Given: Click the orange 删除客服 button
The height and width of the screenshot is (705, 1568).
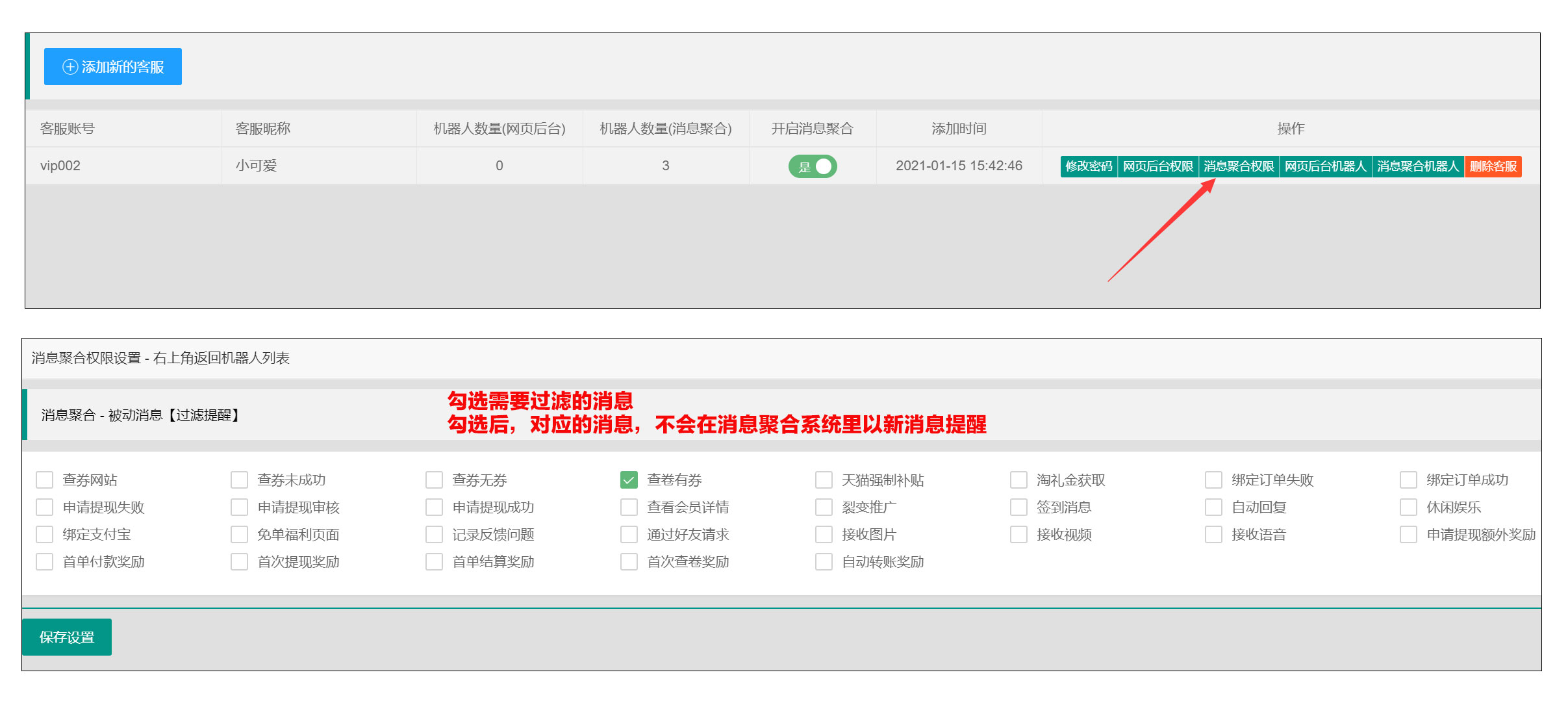Looking at the screenshot, I should click(x=1493, y=166).
